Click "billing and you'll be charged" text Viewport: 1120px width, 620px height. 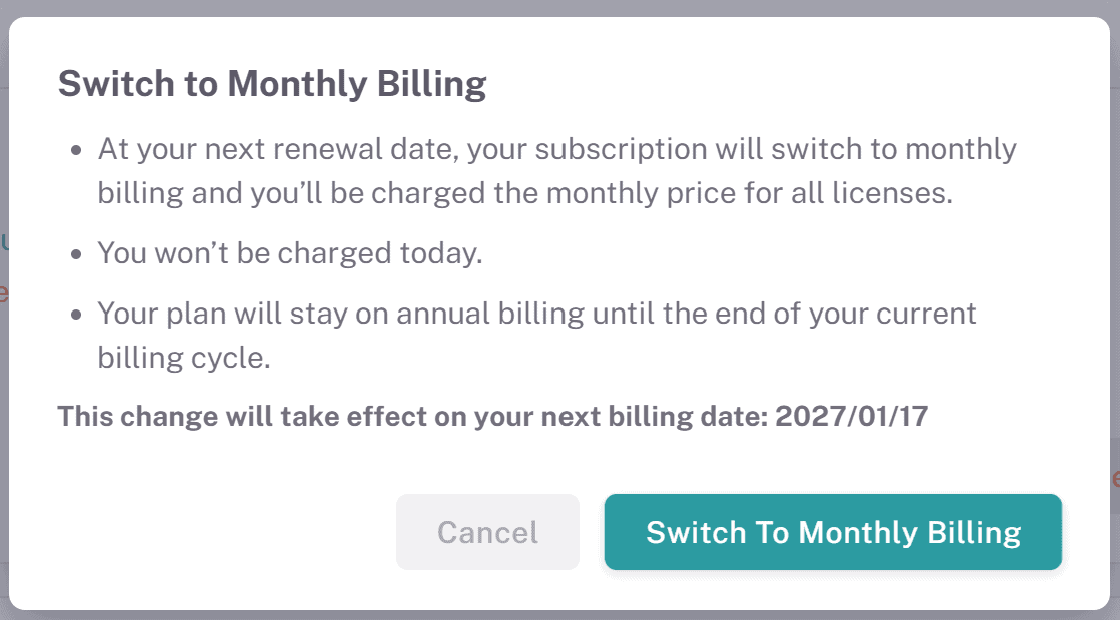[x=297, y=192]
